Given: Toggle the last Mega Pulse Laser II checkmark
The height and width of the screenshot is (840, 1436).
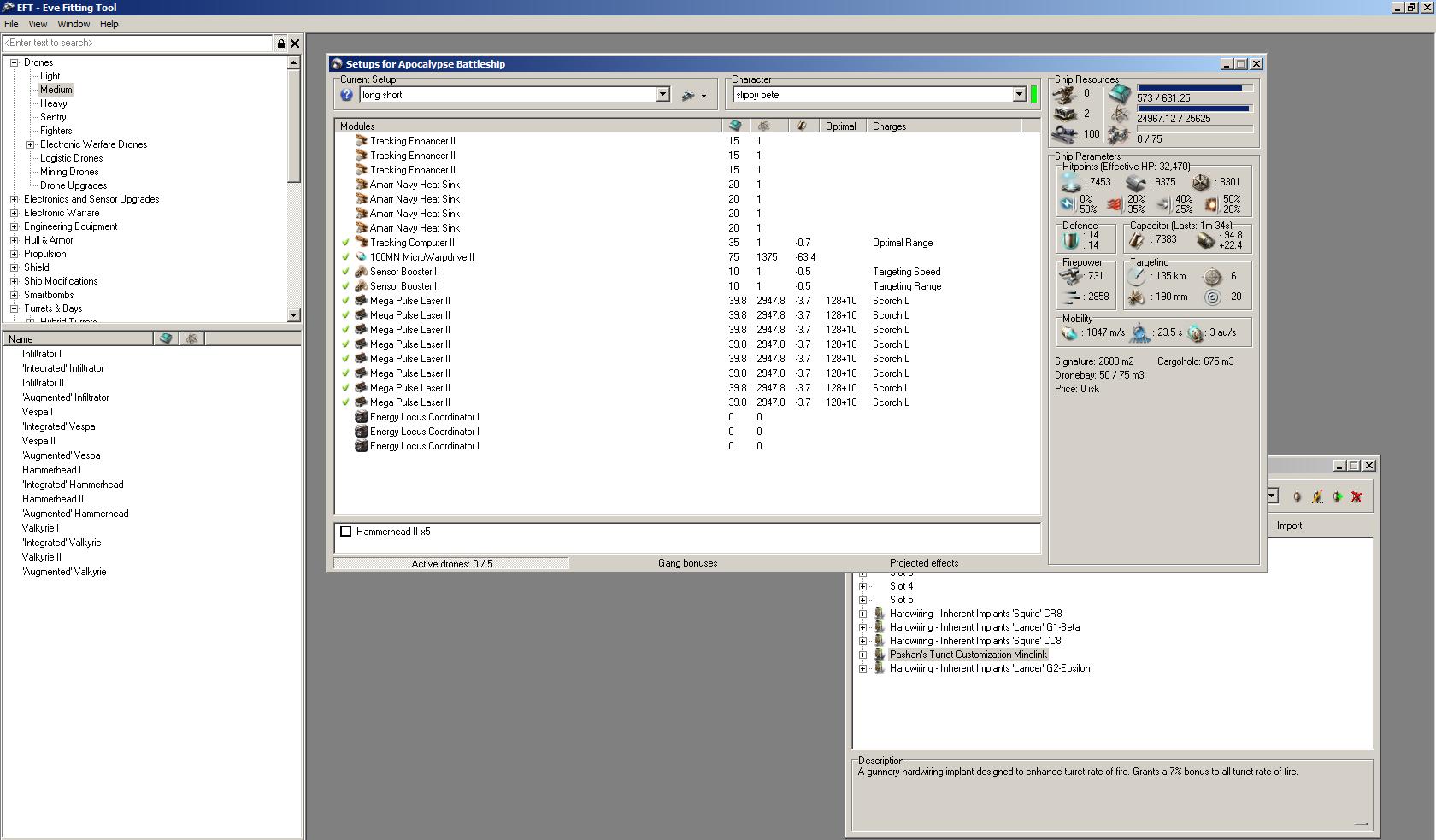Looking at the screenshot, I should tap(346, 402).
